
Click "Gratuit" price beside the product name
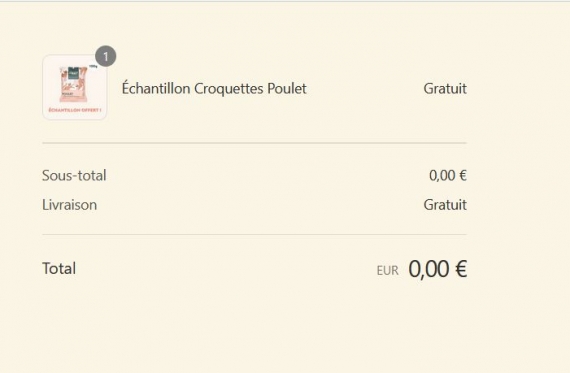(x=445, y=89)
